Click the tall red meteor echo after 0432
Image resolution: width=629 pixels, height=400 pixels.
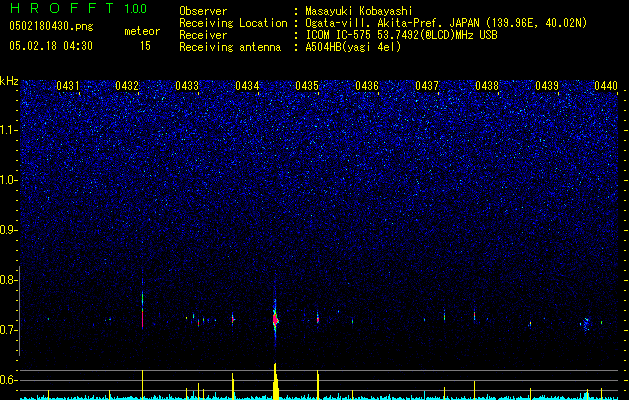(142, 311)
